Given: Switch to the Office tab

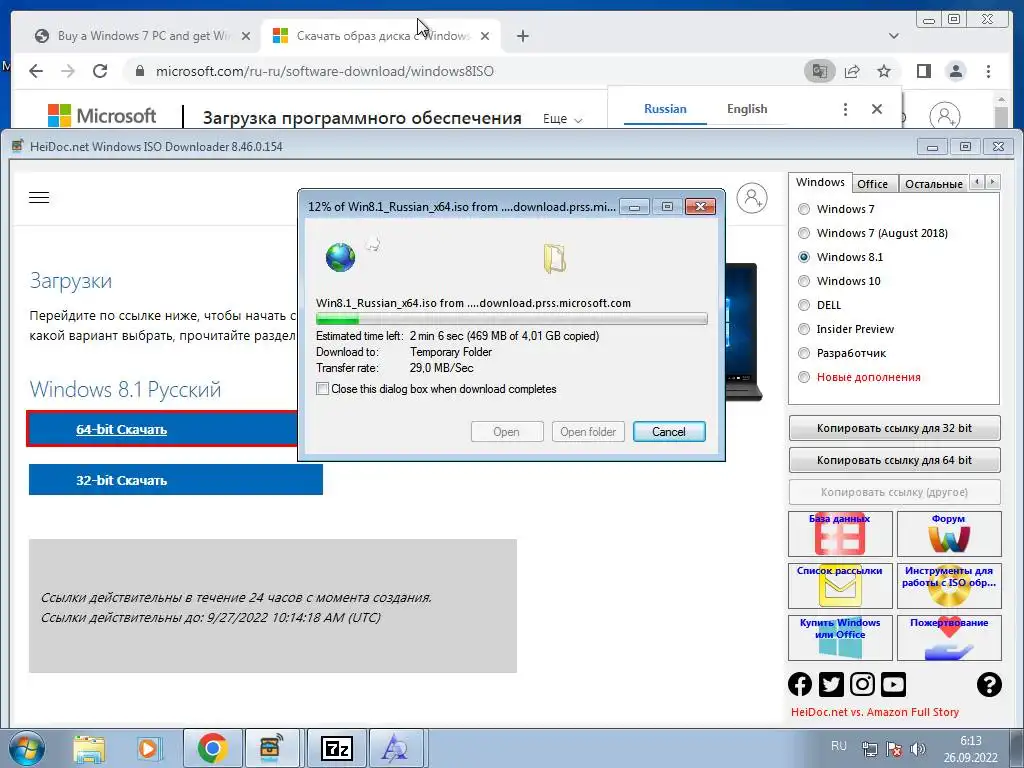Looking at the screenshot, I should 872,184.
